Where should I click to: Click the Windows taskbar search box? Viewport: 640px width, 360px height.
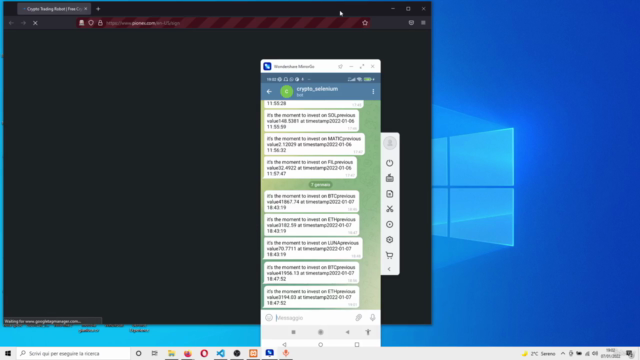pos(73,353)
